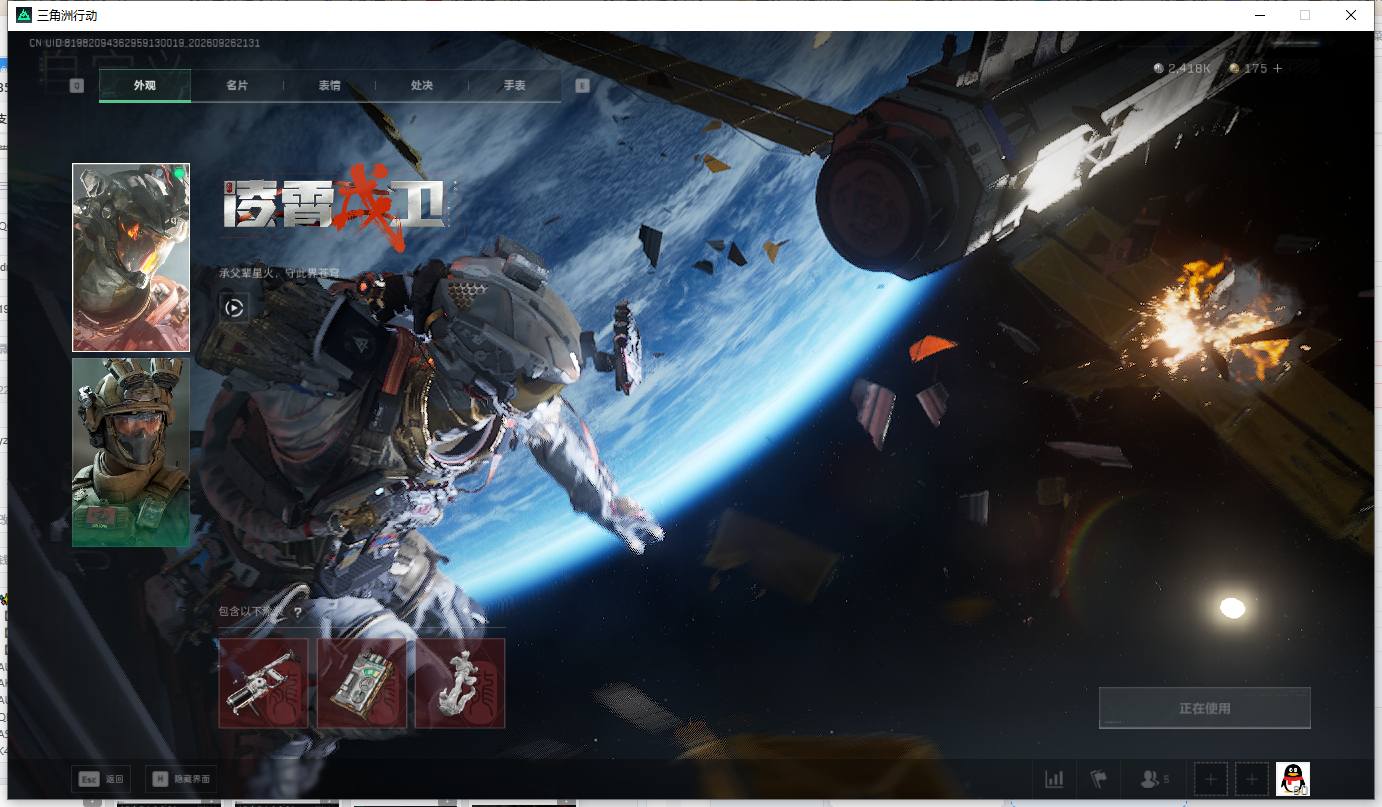Viewport: 1382px width, 807px height.
Task: View the included white figurine item tile
Action: [460, 683]
